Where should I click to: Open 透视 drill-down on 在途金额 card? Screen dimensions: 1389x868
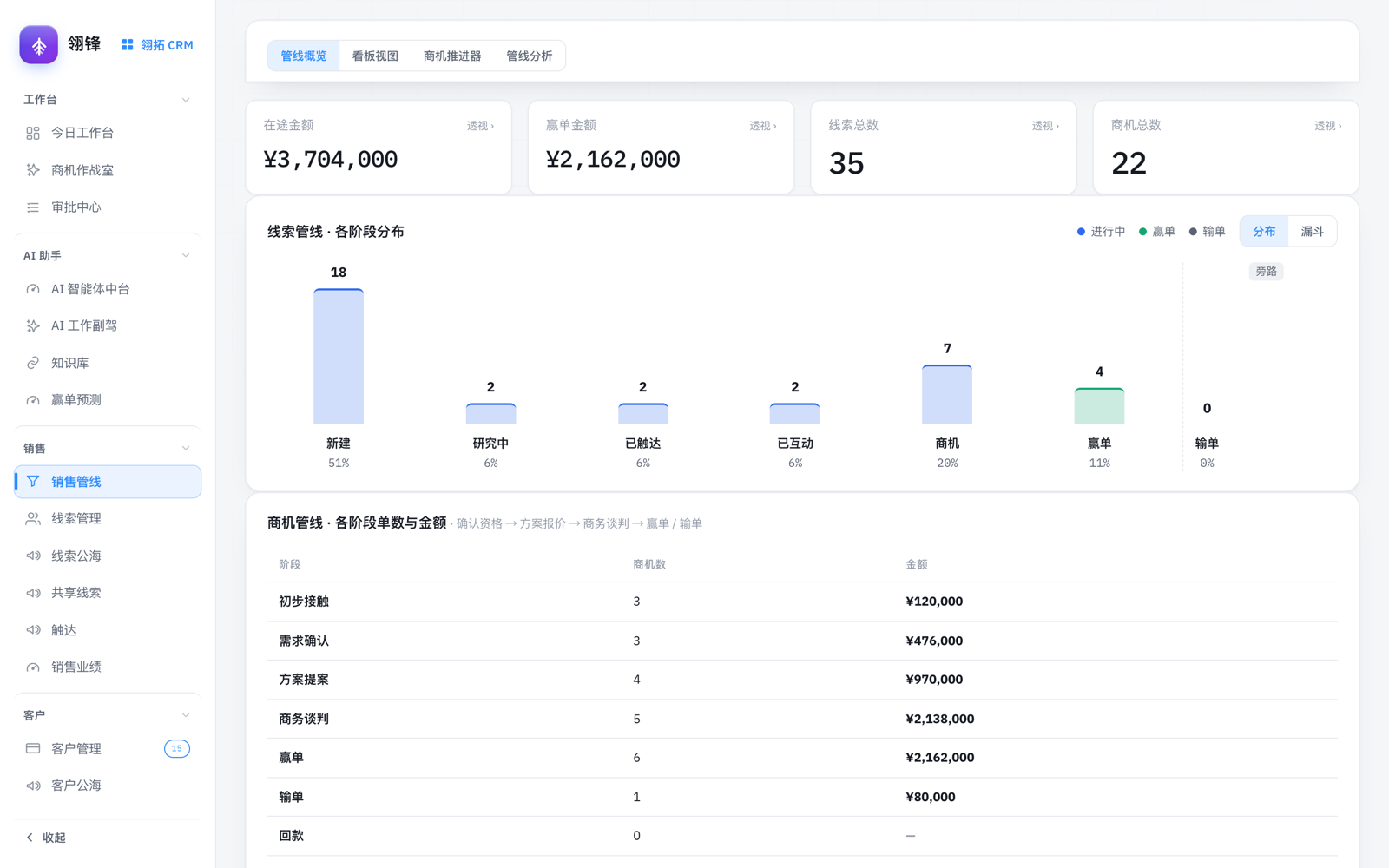pos(480,126)
